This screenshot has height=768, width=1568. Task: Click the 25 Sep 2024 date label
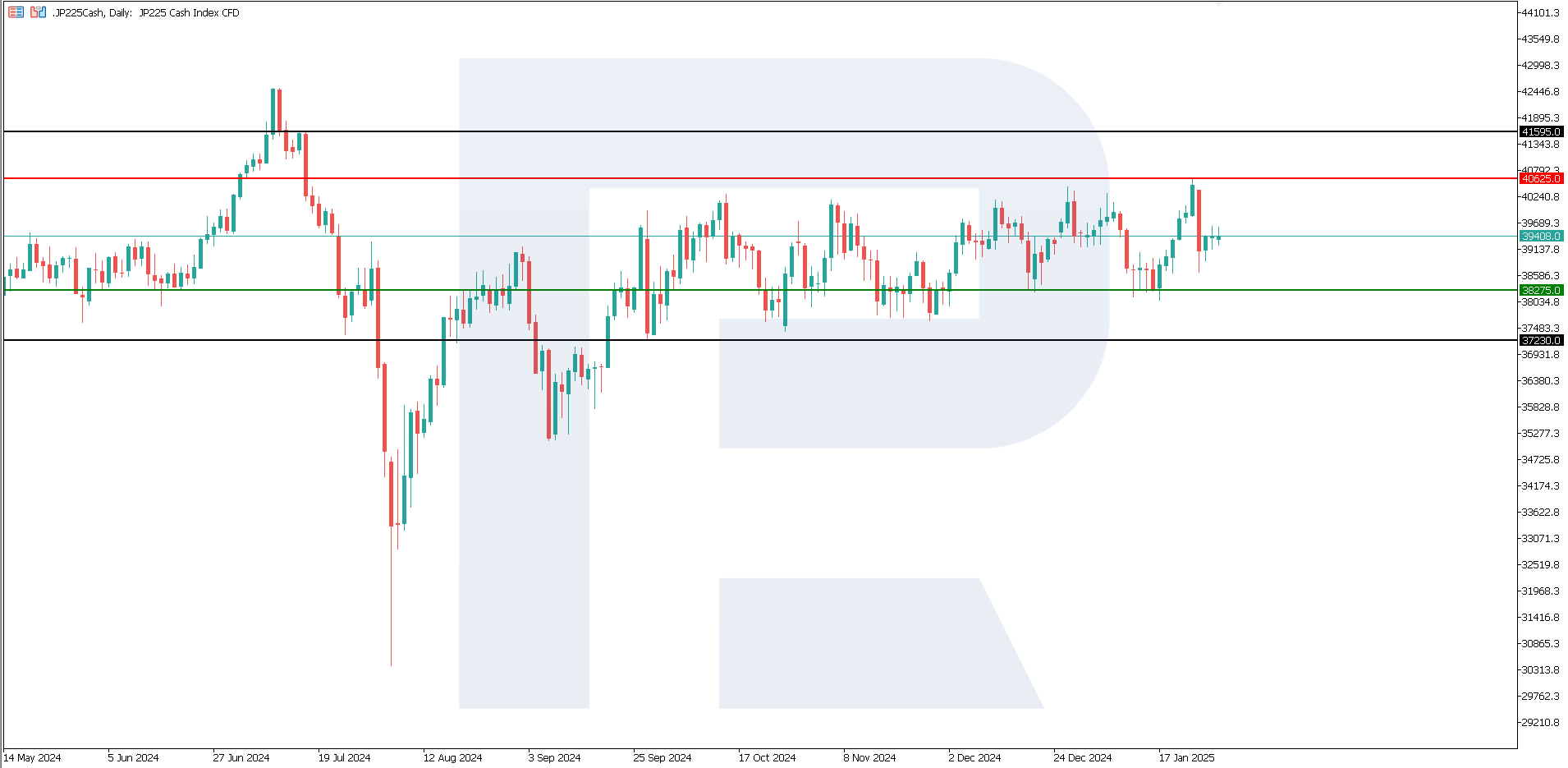[x=663, y=757]
